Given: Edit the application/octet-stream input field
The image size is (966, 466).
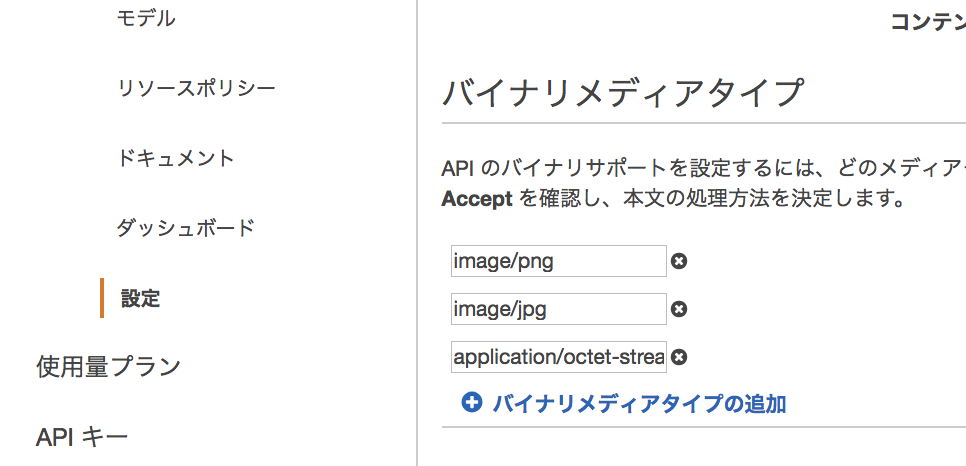Looking at the screenshot, I should (559, 357).
